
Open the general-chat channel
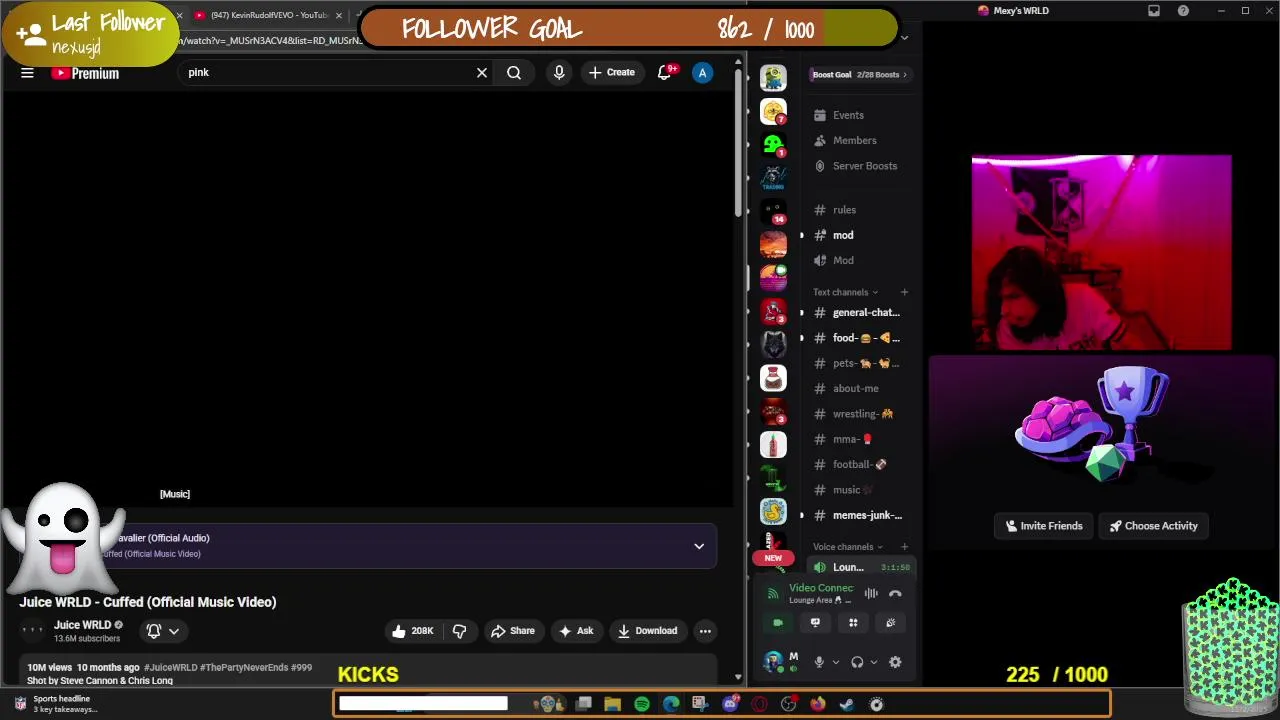(x=866, y=312)
